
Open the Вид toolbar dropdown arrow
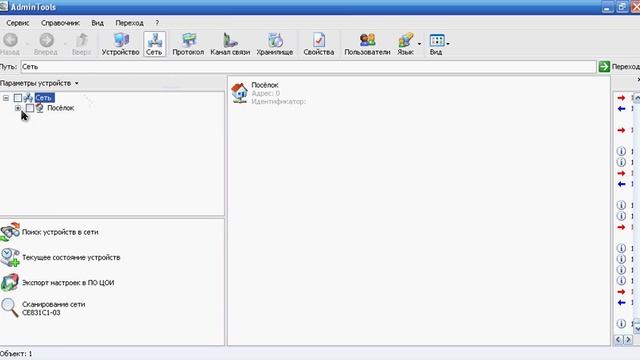pyautogui.click(x=448, y=43)
